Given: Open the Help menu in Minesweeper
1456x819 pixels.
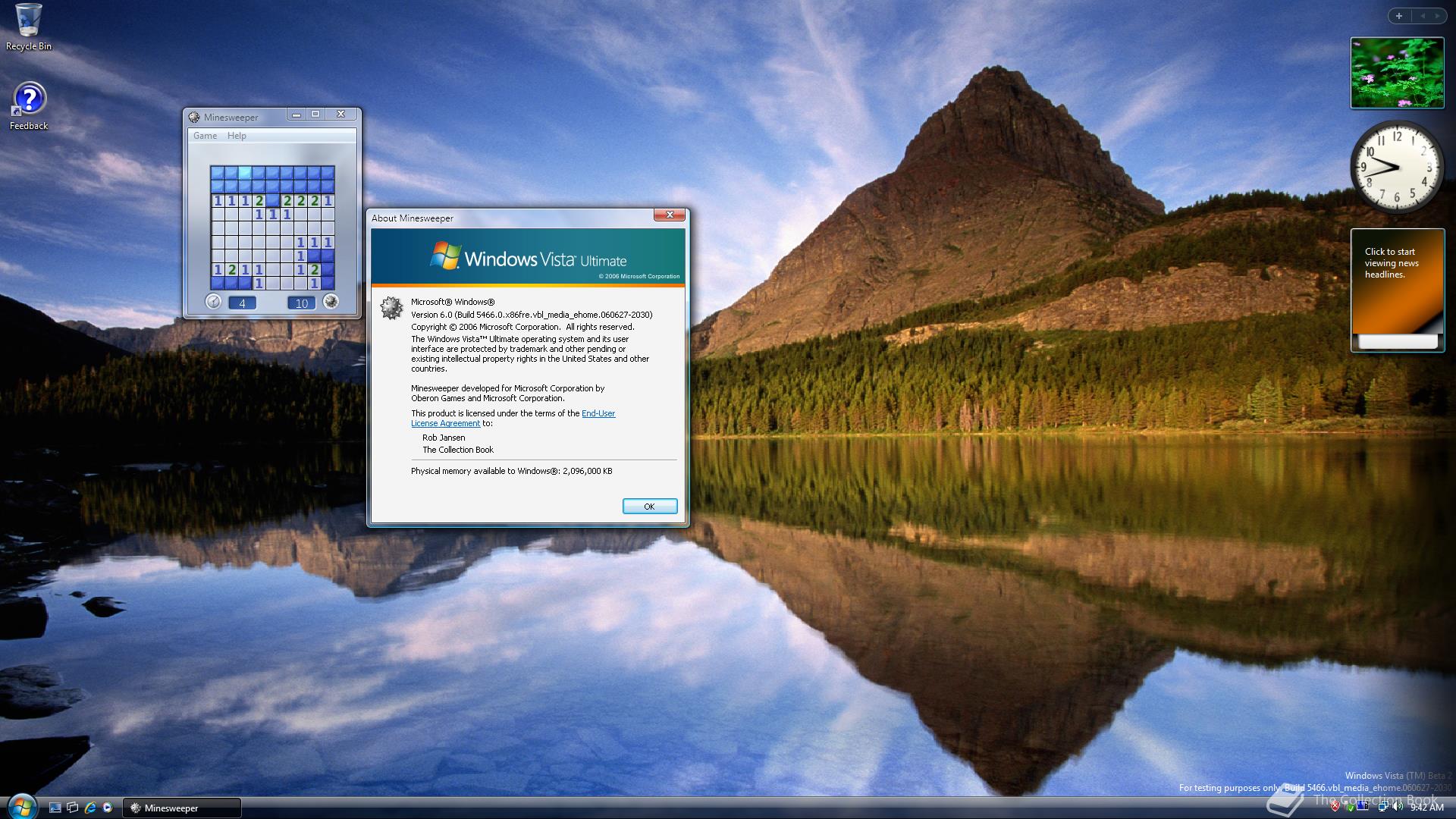Looking at the screenshot, I should click(237, 136).
